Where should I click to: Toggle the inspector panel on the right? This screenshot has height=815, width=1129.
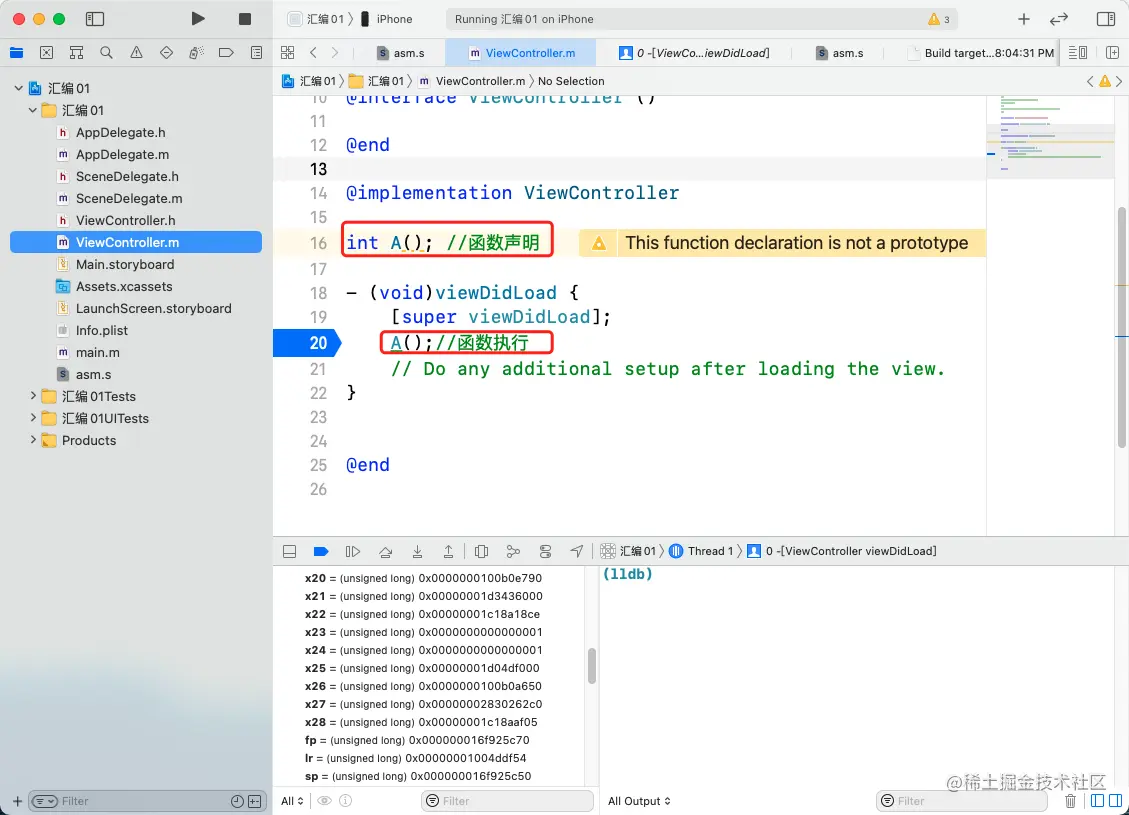point(1106,19)
